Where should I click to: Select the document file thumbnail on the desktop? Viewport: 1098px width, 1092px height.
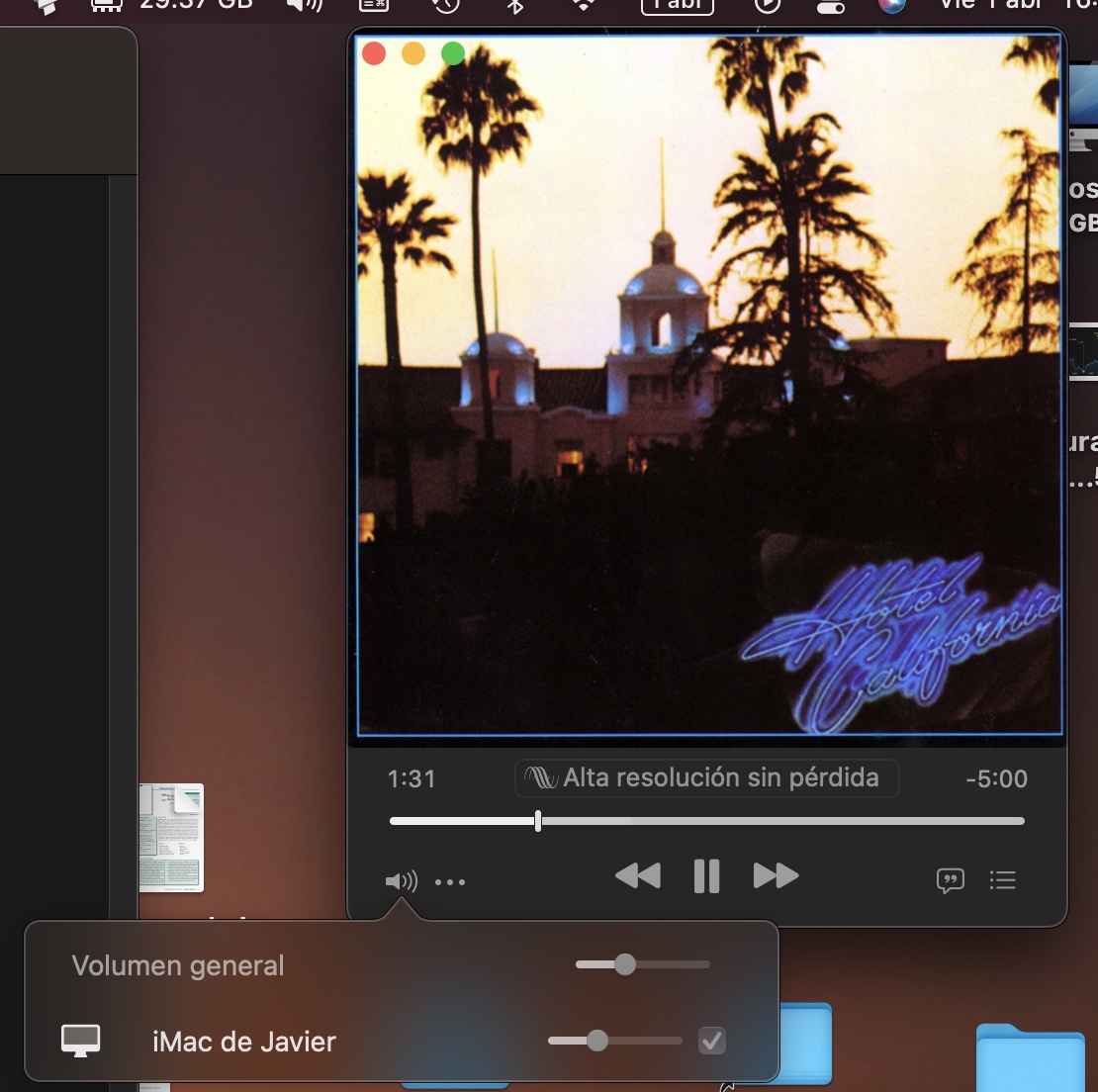(171, 838)
